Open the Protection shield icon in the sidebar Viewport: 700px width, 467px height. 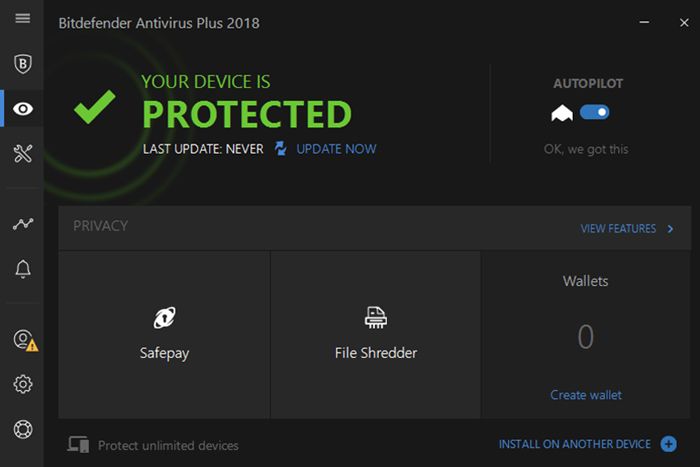coord(22,64)
